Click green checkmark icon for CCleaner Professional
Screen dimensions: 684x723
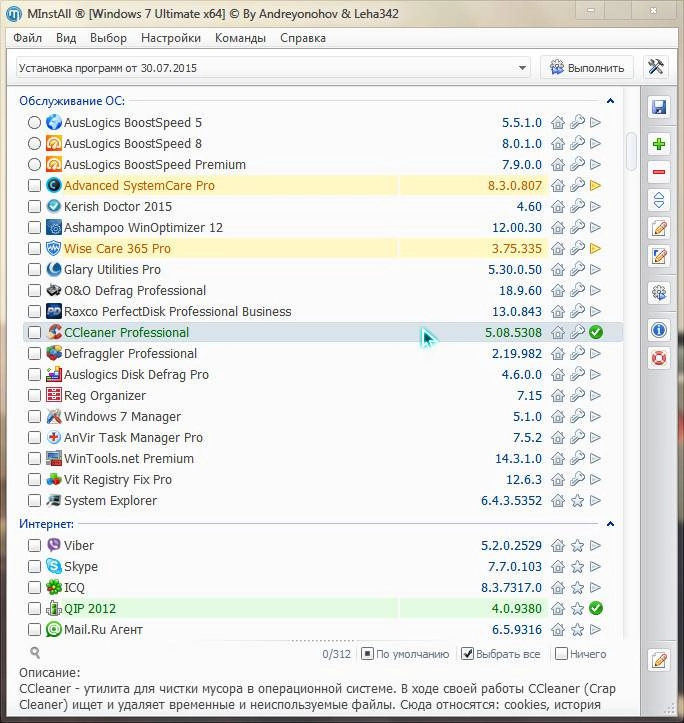click(596, 332)
